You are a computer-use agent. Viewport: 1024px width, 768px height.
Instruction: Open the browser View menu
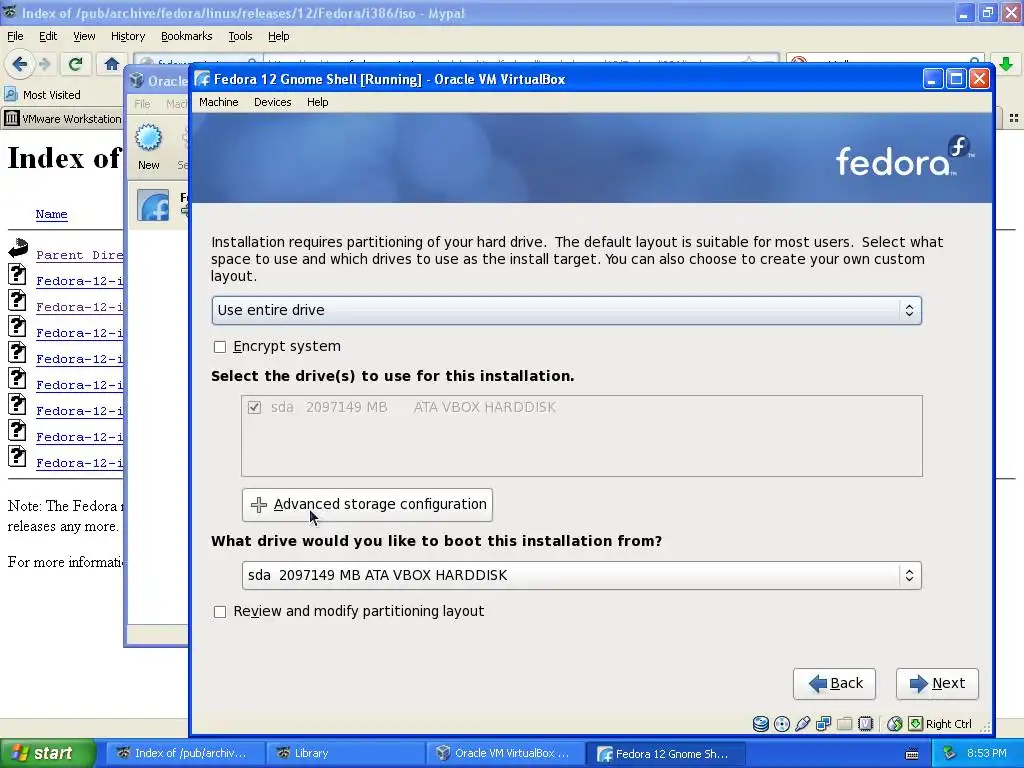[x=84, y=36]
